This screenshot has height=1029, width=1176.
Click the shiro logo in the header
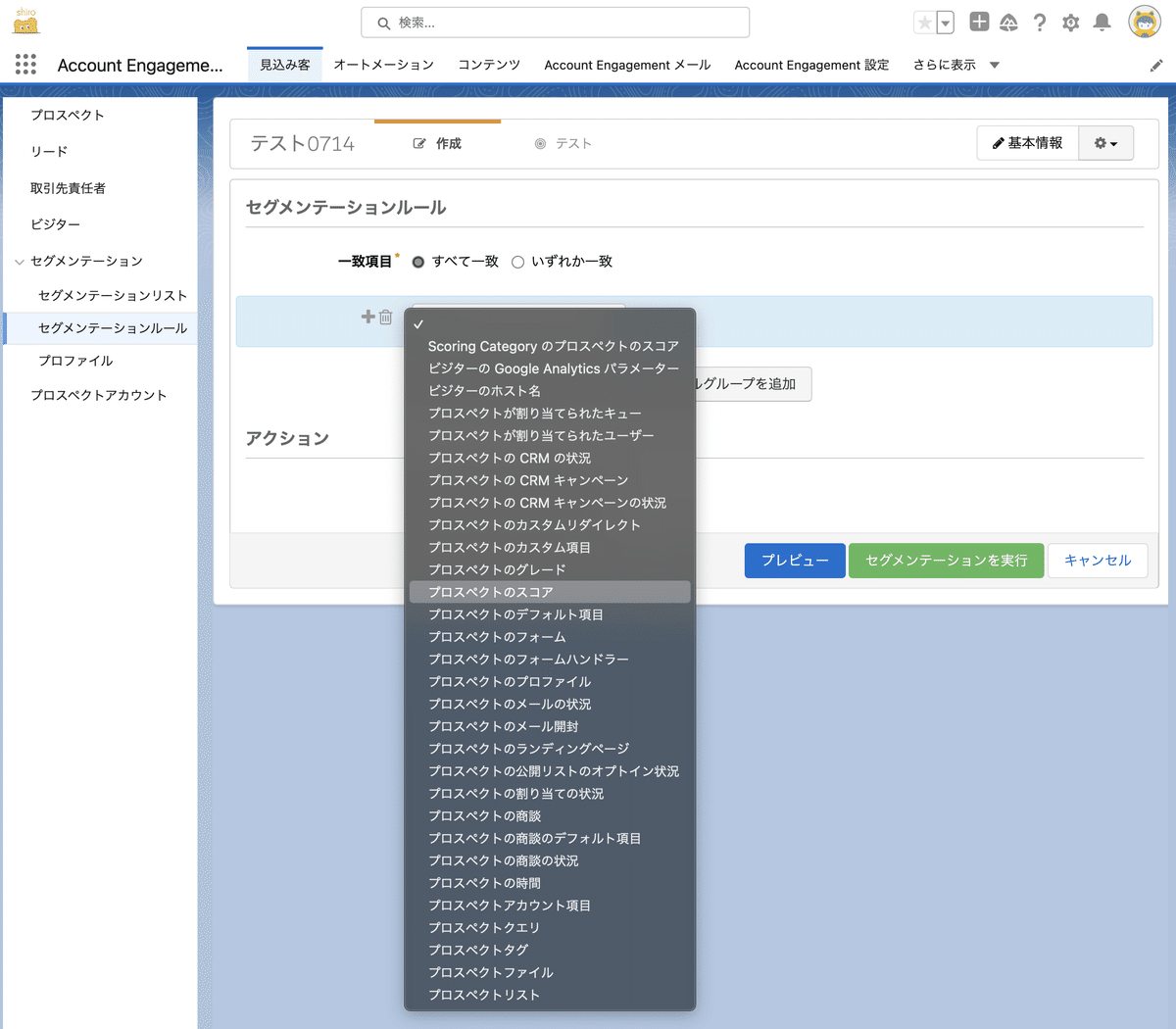pyautogui.click(x=26, y=21)
